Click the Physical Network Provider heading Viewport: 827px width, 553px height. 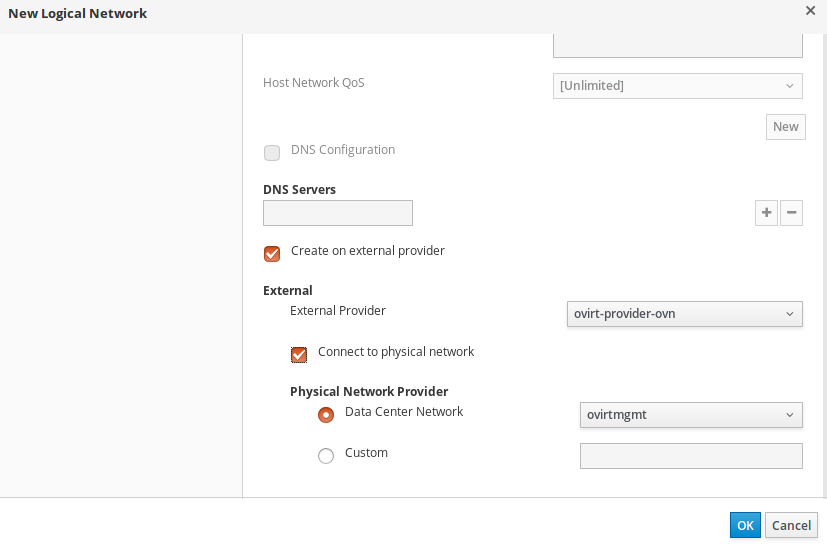(369, 391)
